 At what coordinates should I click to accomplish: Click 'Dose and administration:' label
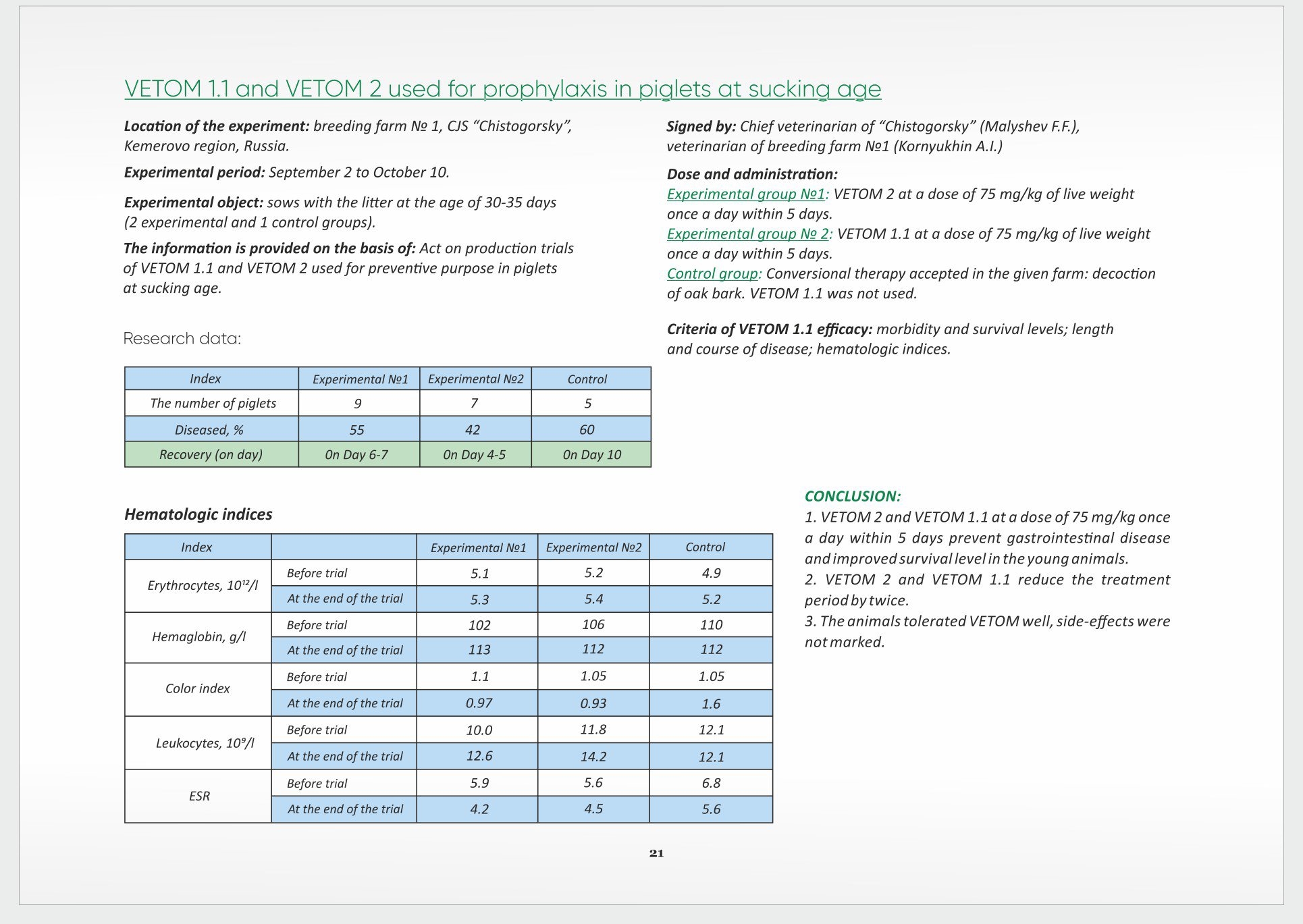pyautogui.click(x=752, y=174)
